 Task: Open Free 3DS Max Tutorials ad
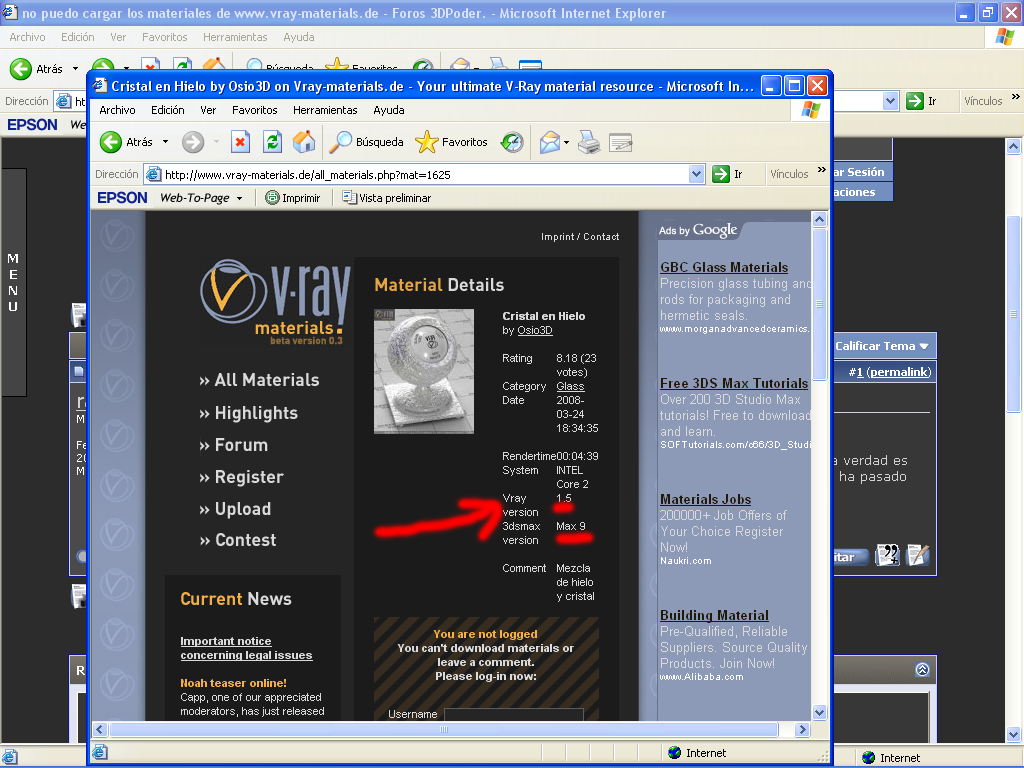(734, 383)
